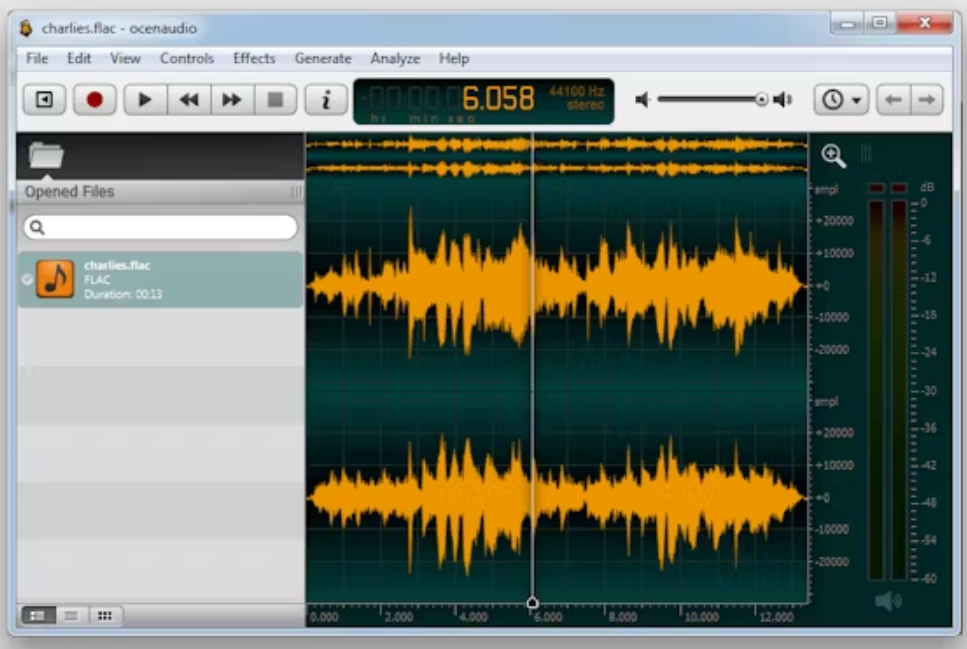Click the panel grip next to zoom icon
This screenshot has height=649, width=967.
pyautogui.click(x=866, y=153)
